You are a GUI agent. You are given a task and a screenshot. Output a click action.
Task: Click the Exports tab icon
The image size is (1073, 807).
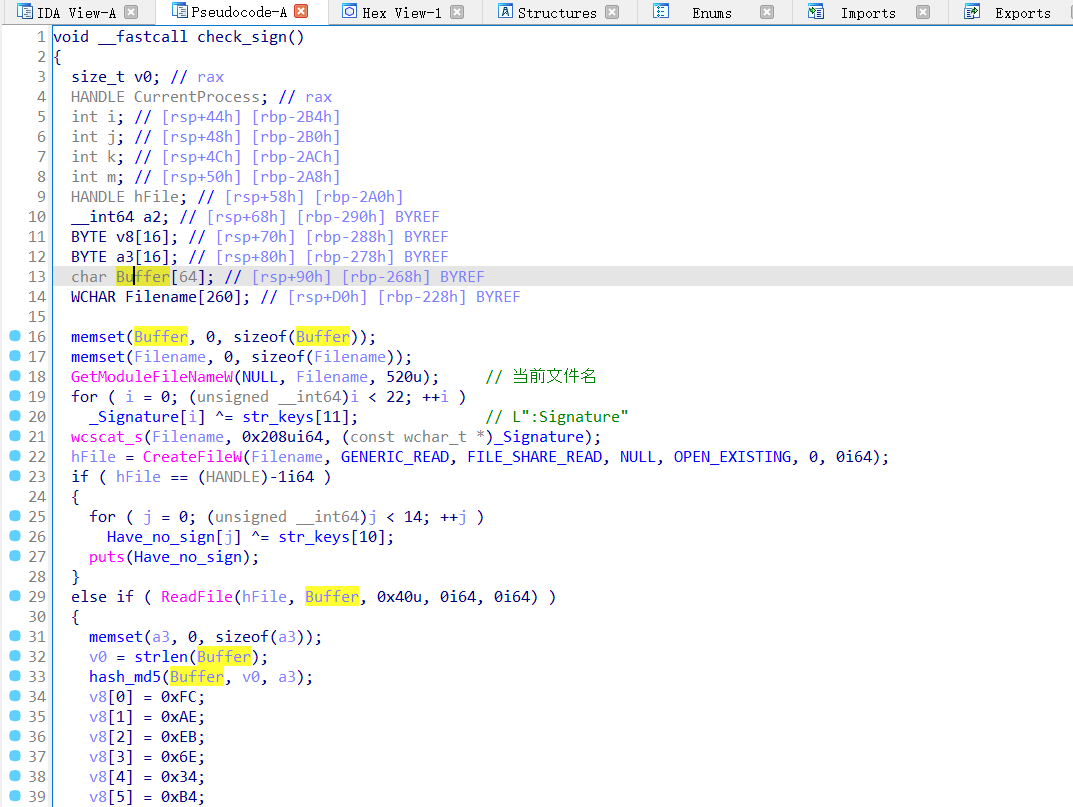coord(971,11)
